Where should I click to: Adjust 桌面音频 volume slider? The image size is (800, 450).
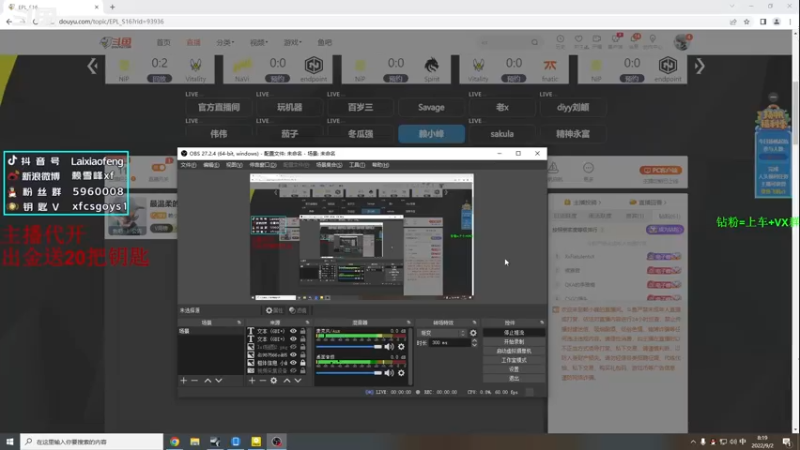pyautogui.click(x=349, y=373)
